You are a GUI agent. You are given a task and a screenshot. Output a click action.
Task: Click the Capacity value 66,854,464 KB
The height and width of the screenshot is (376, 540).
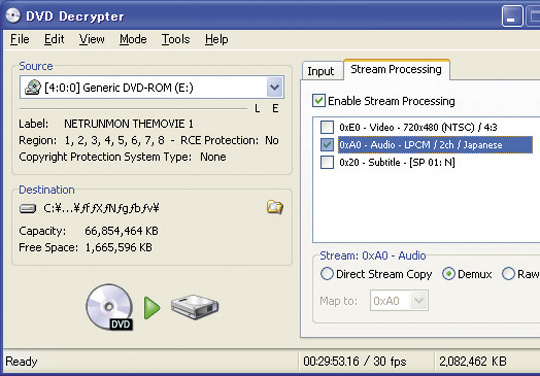[x=122, y=230]
